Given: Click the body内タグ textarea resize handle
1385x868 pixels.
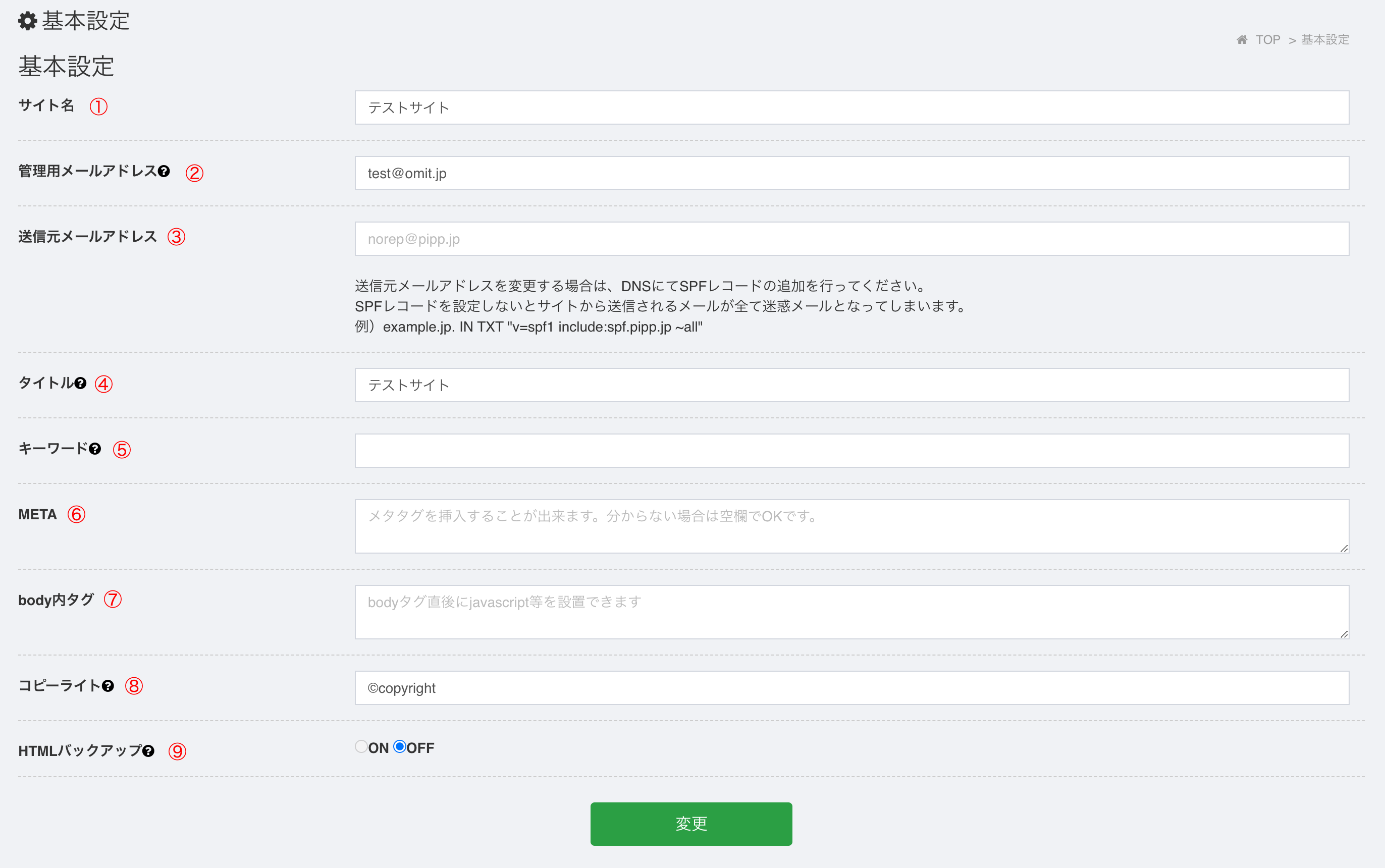Looking at the screenshot, I should pos(1344,634).
